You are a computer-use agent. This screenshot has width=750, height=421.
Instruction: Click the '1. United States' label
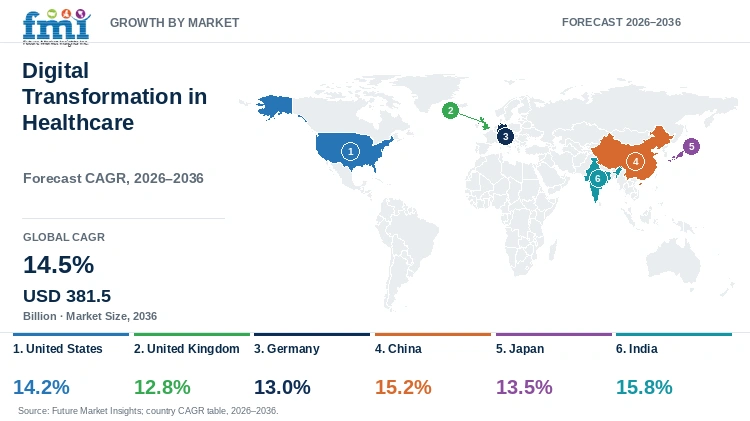58,349
